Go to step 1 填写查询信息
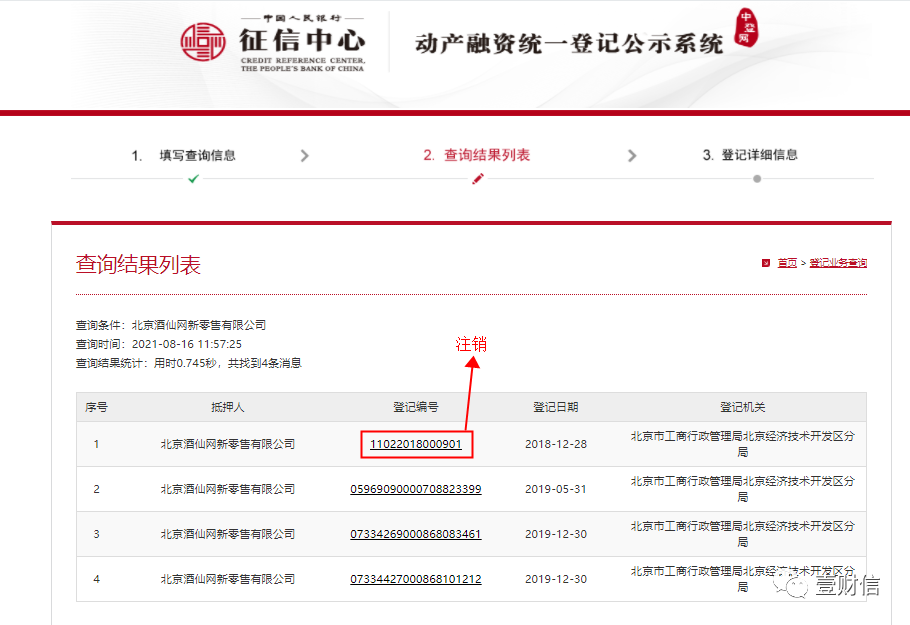Viewport: 910px width, 625px height. (183, 156)
